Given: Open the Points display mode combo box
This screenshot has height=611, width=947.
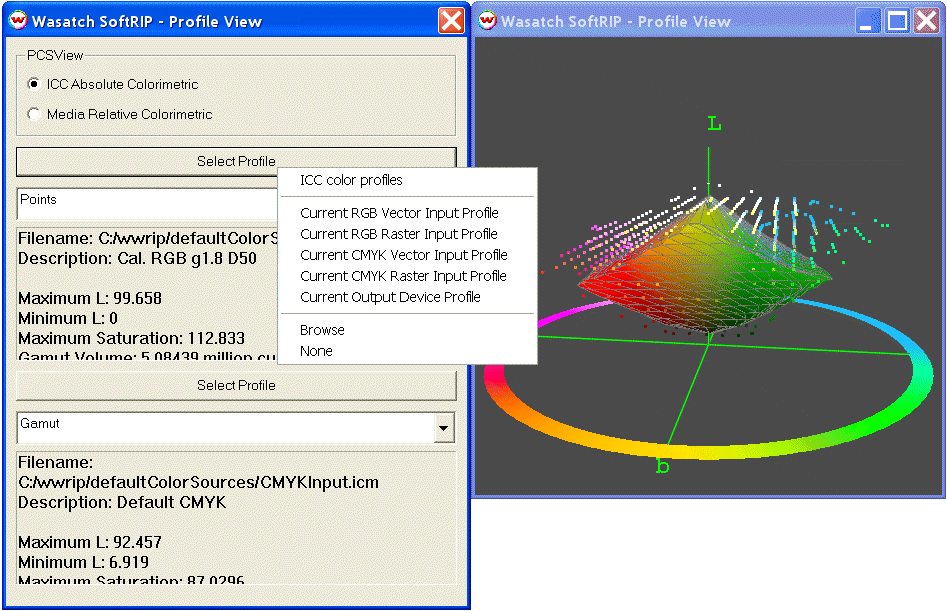Looking at the screenshot, I should tap(147, 203).
